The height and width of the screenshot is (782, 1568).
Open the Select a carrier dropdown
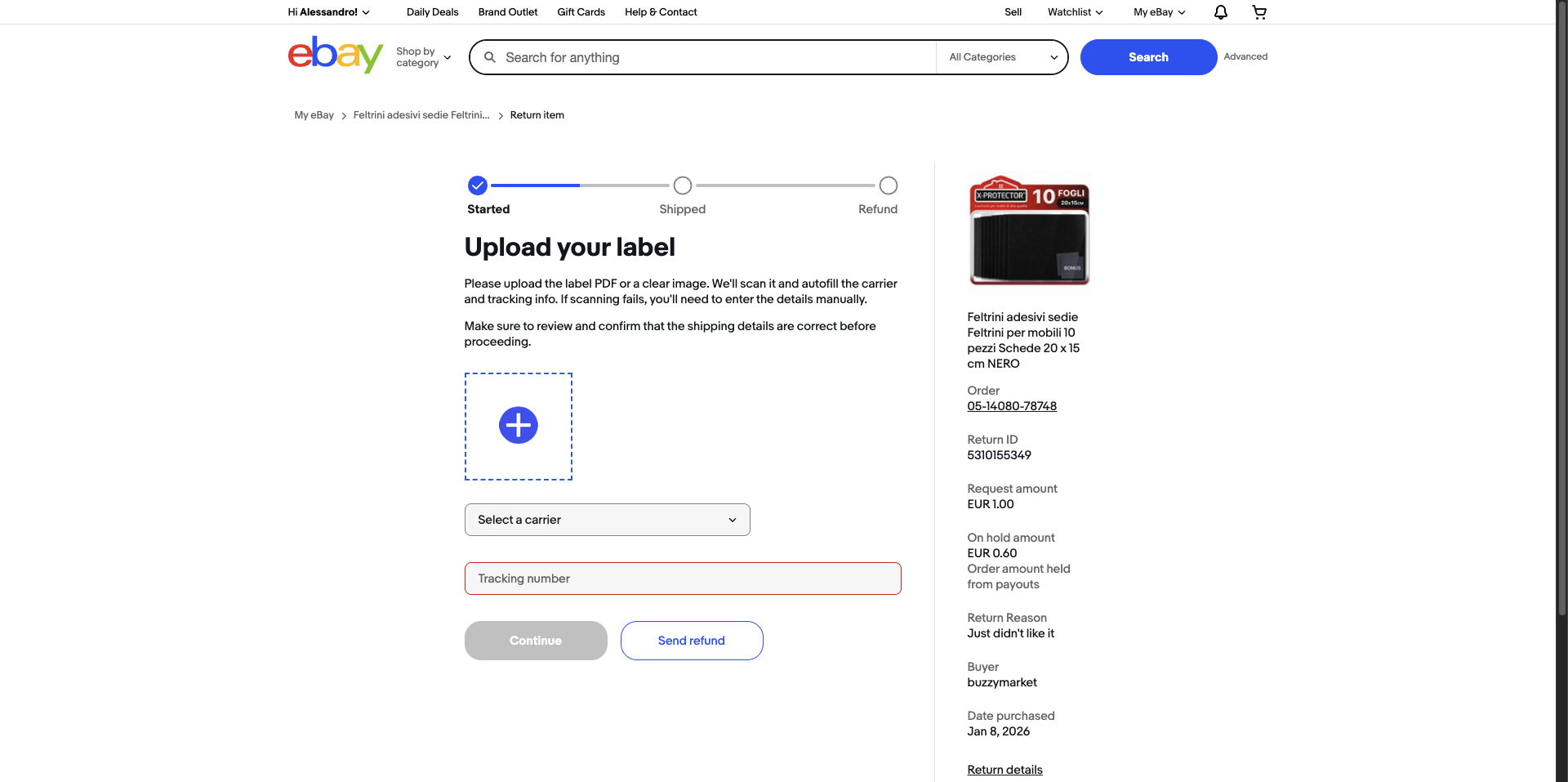coord(607,520)
